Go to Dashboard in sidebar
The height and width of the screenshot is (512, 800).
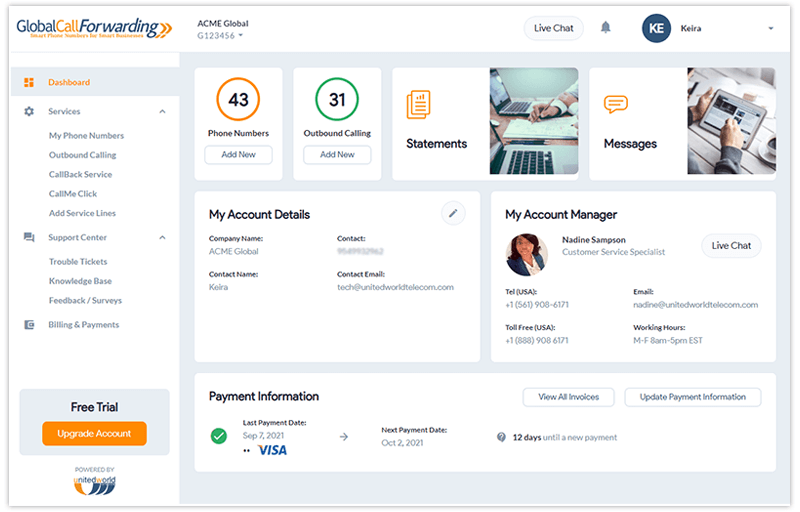click(x=95, y=82)
